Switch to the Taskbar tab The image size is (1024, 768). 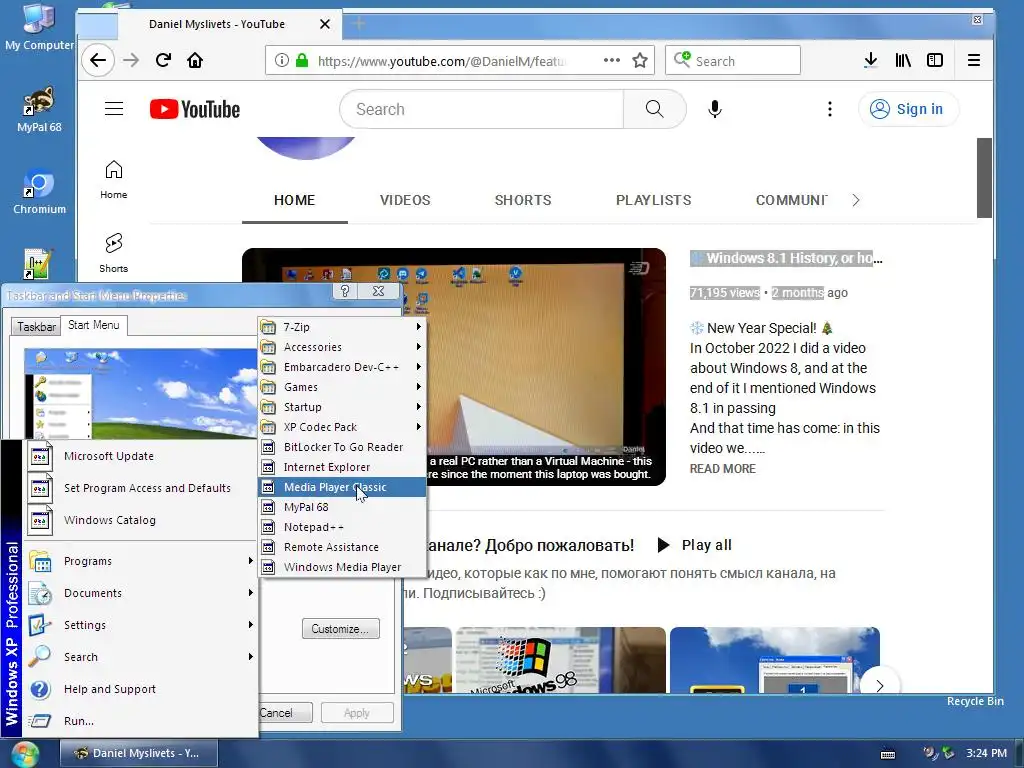[x=36, y=327]
